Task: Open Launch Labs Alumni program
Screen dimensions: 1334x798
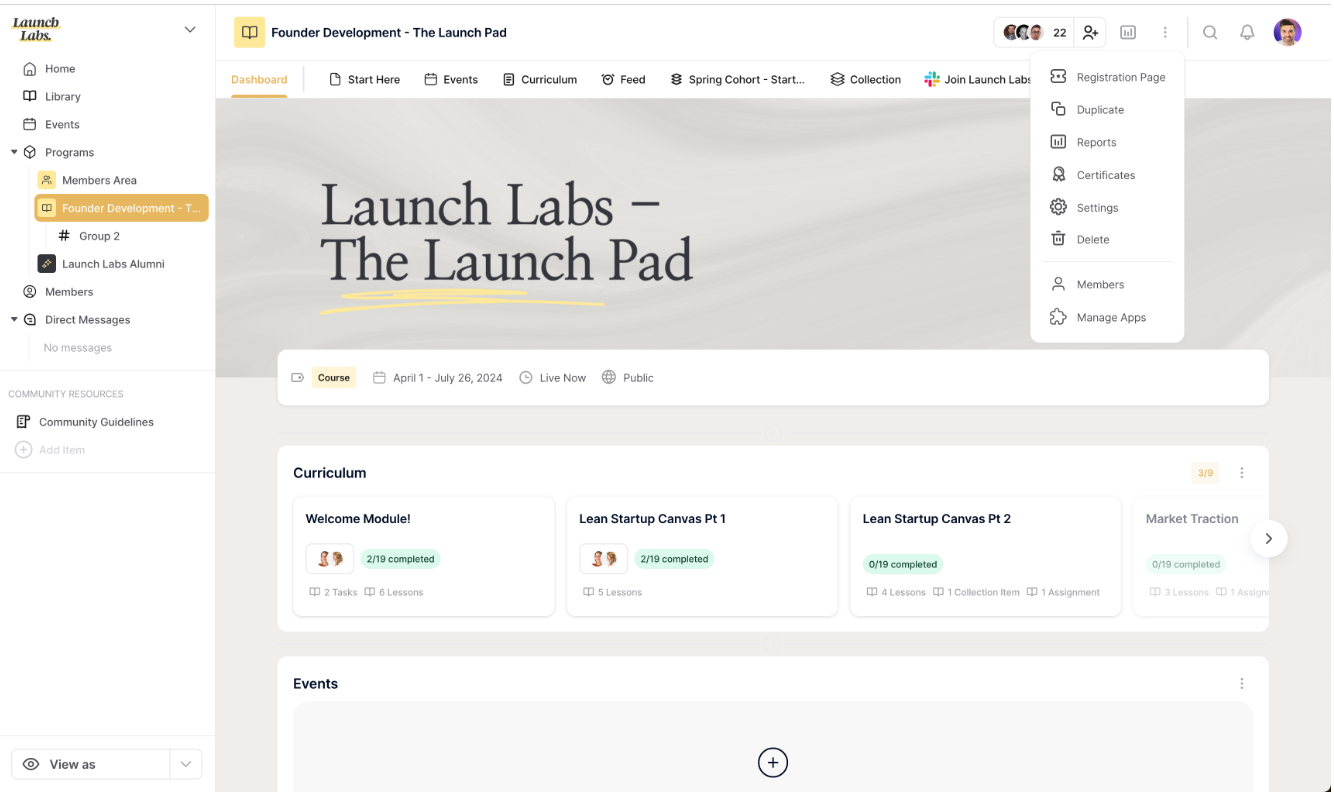Action: pos(113,264)
